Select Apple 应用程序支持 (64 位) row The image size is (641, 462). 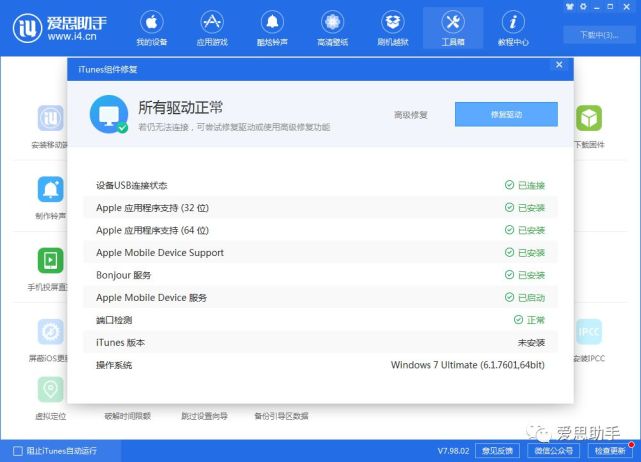coord(320,230)
